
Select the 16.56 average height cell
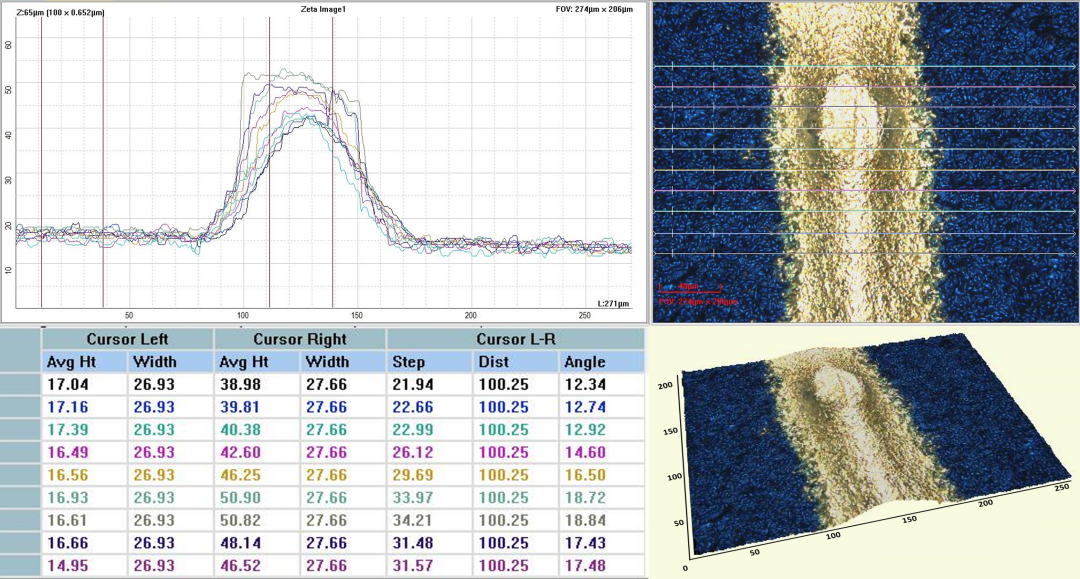click(x=85, y=475)
